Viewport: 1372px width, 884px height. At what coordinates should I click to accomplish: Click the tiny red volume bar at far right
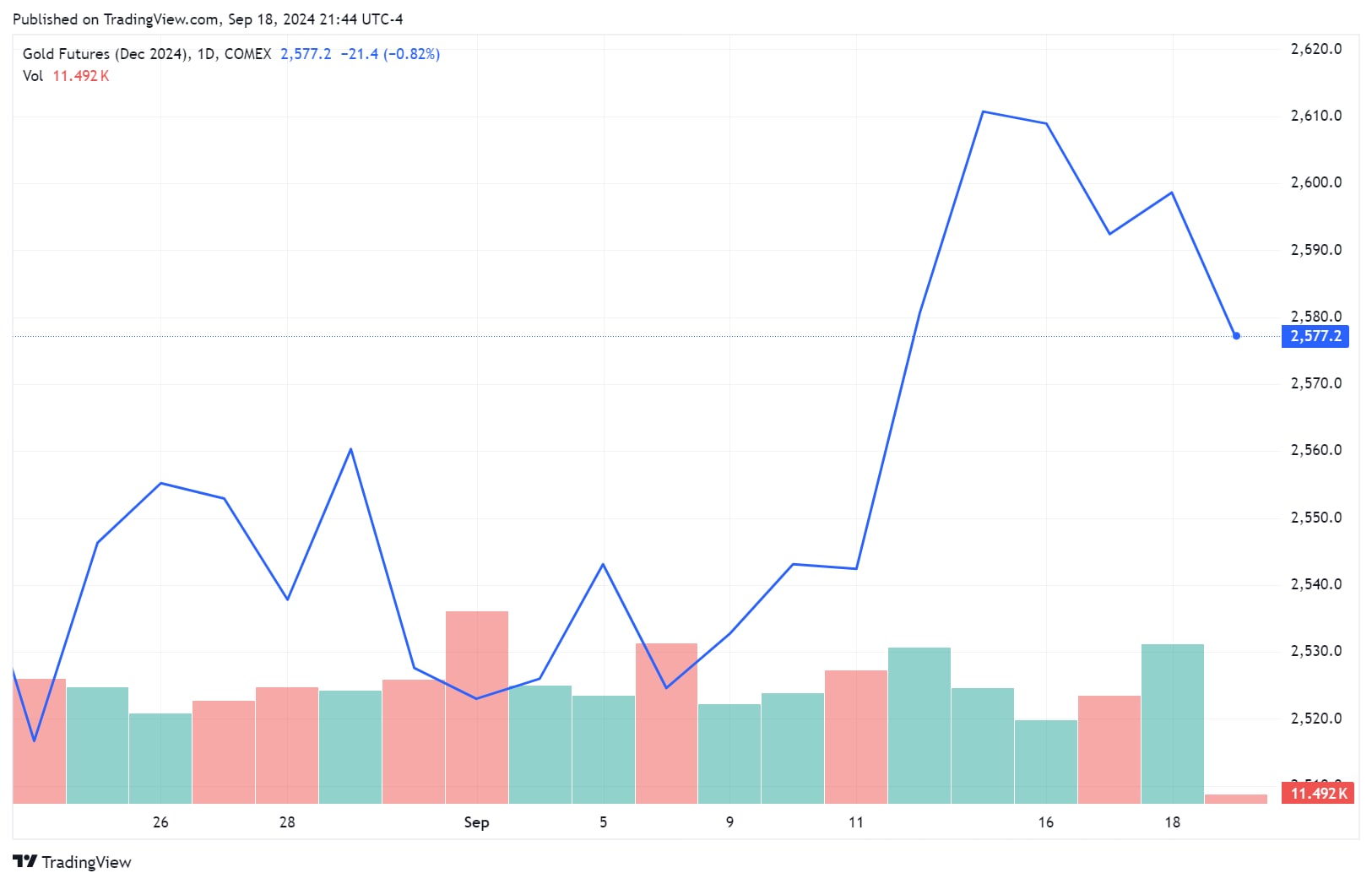click(x=1235, y=799)
